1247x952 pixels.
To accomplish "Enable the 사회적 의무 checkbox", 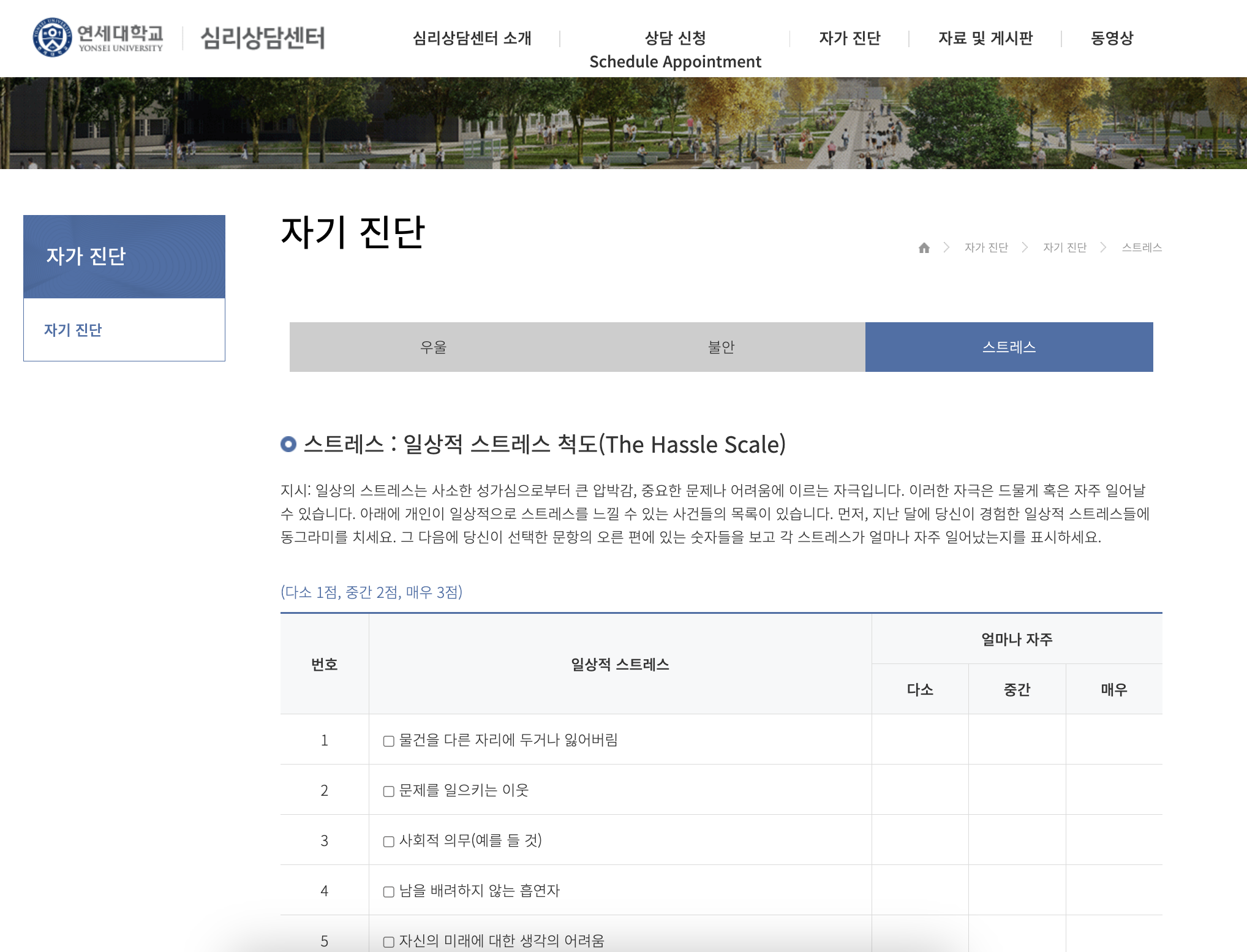I will click(x=388, y=841).
